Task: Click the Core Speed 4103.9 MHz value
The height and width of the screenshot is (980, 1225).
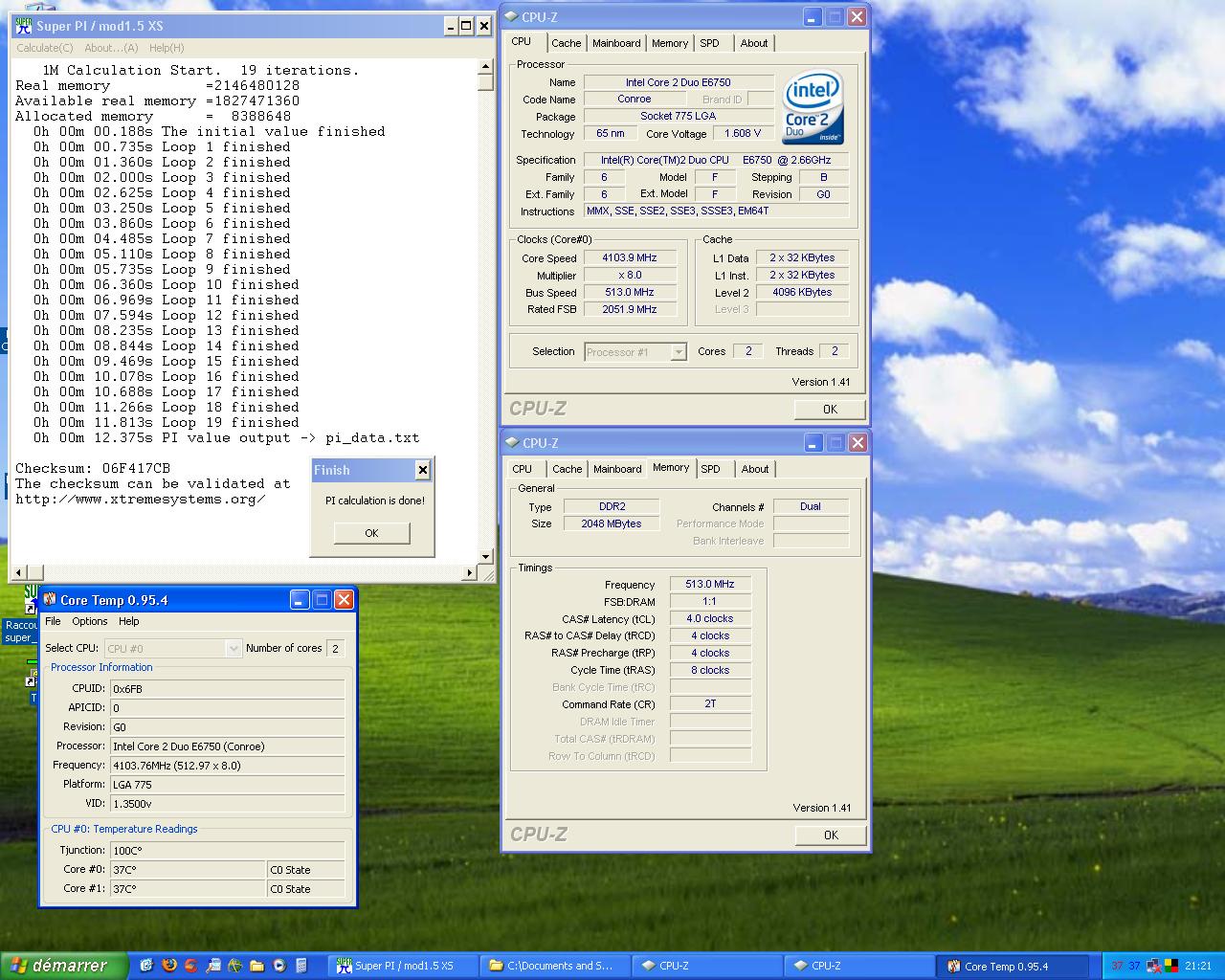Action: (x=630, y=257)
